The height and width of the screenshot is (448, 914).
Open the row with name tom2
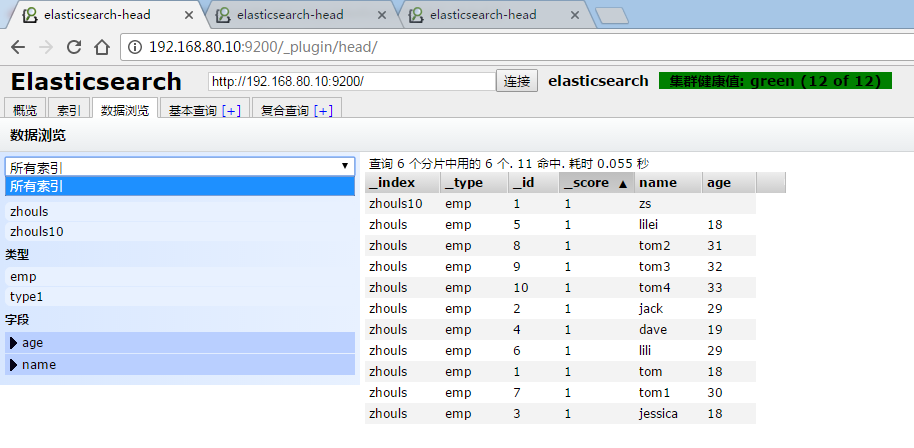[x=561, y=246]
